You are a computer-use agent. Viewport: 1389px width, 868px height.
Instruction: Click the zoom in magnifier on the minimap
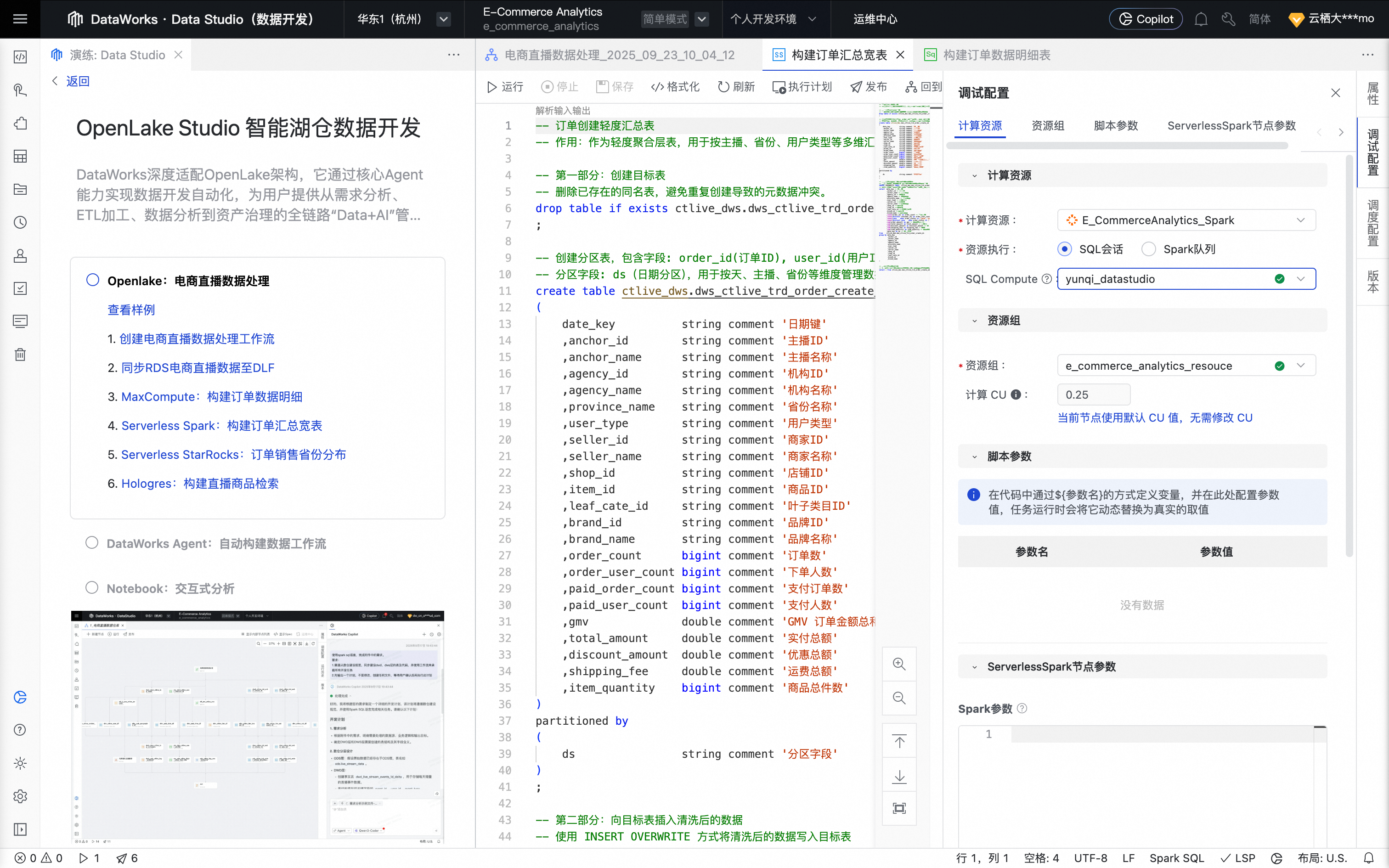pyautogui.click(x=899, y=664)
